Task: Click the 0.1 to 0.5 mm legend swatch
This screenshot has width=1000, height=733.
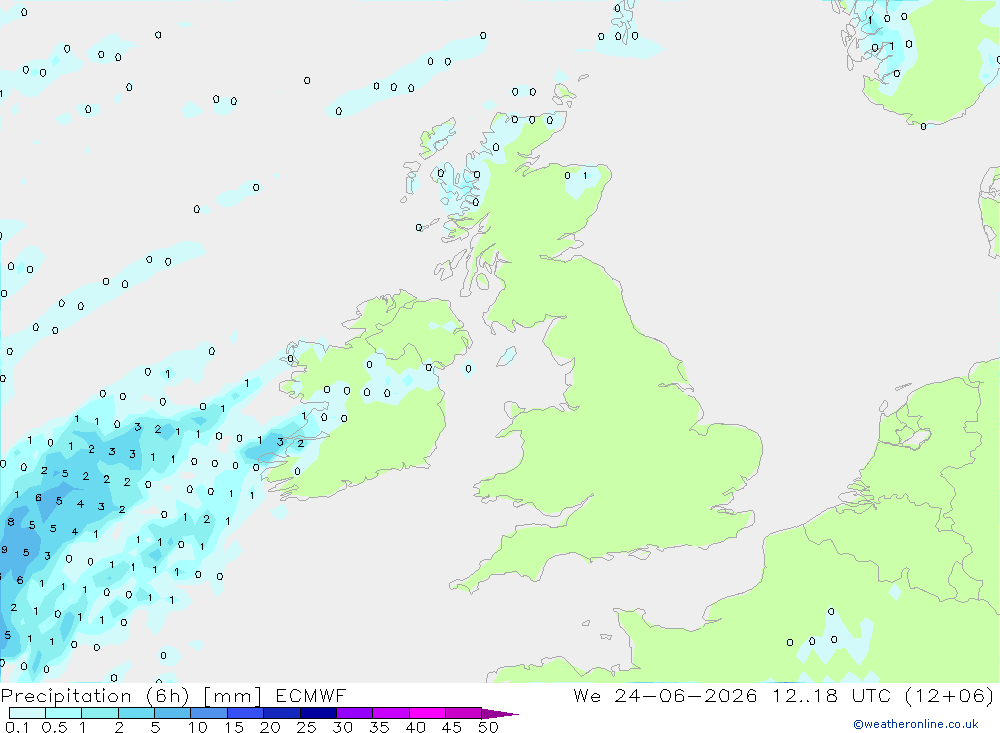Action: click(x=27, y=713)
